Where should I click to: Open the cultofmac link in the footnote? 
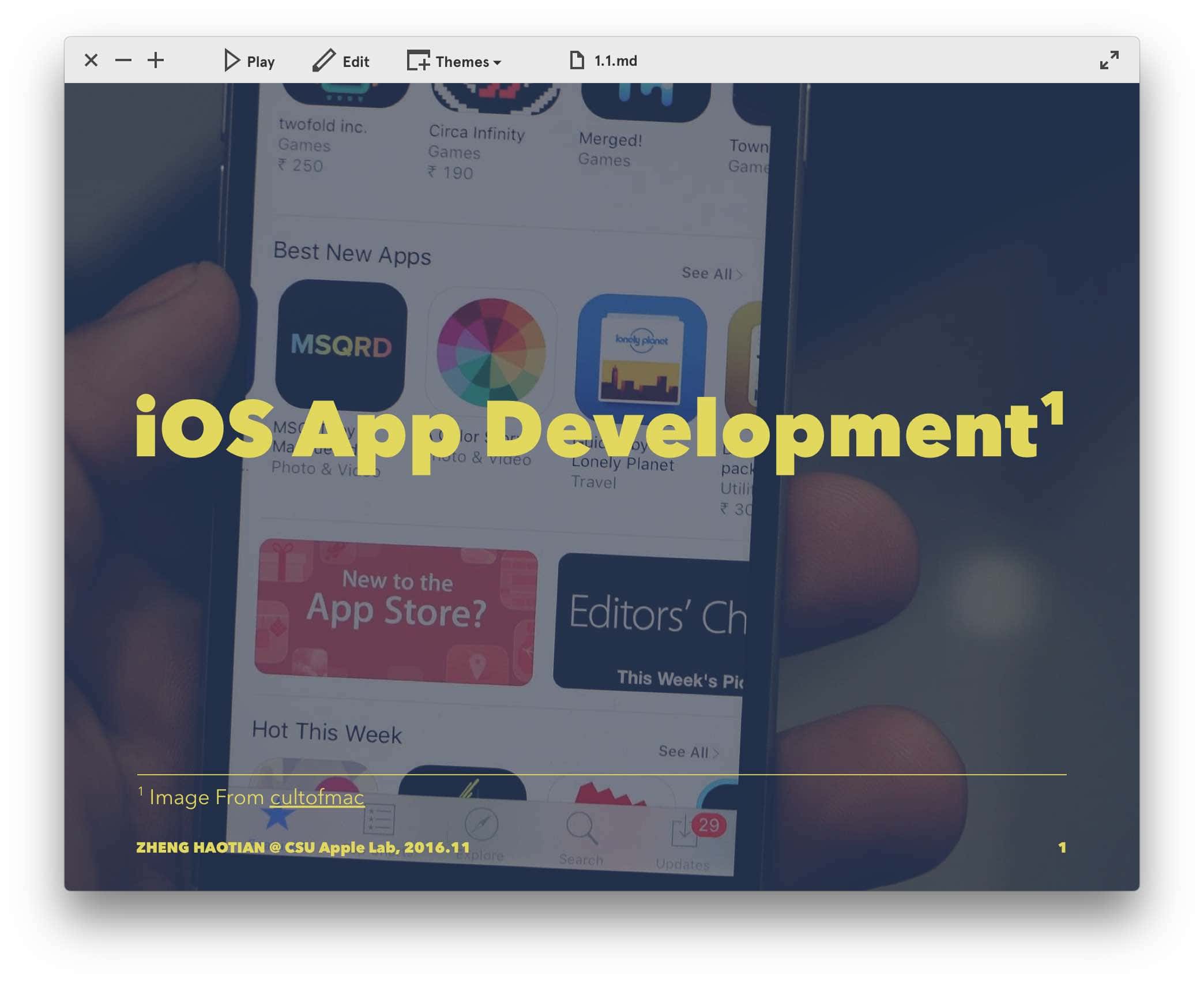[x=317, y=797]
